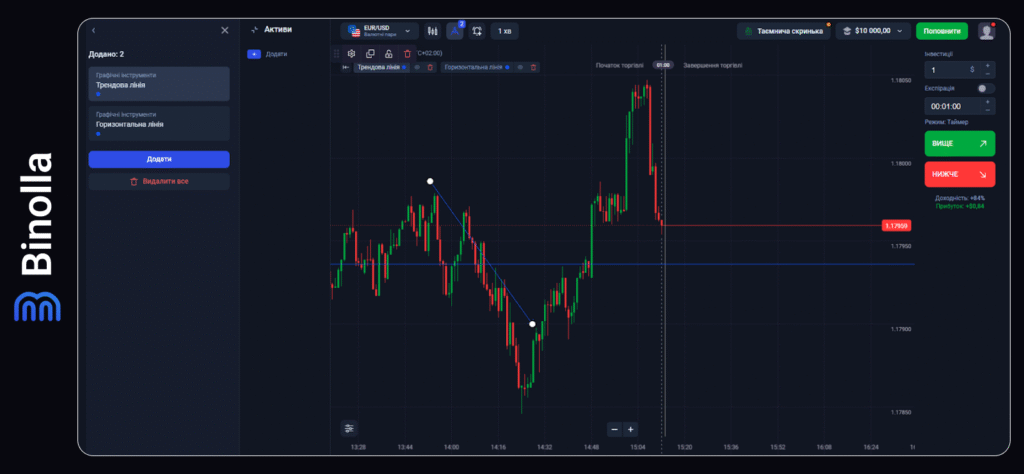Zoom out the chart with minus button
This screenshot has height=474, width=1024.
[x=614, y=429]
